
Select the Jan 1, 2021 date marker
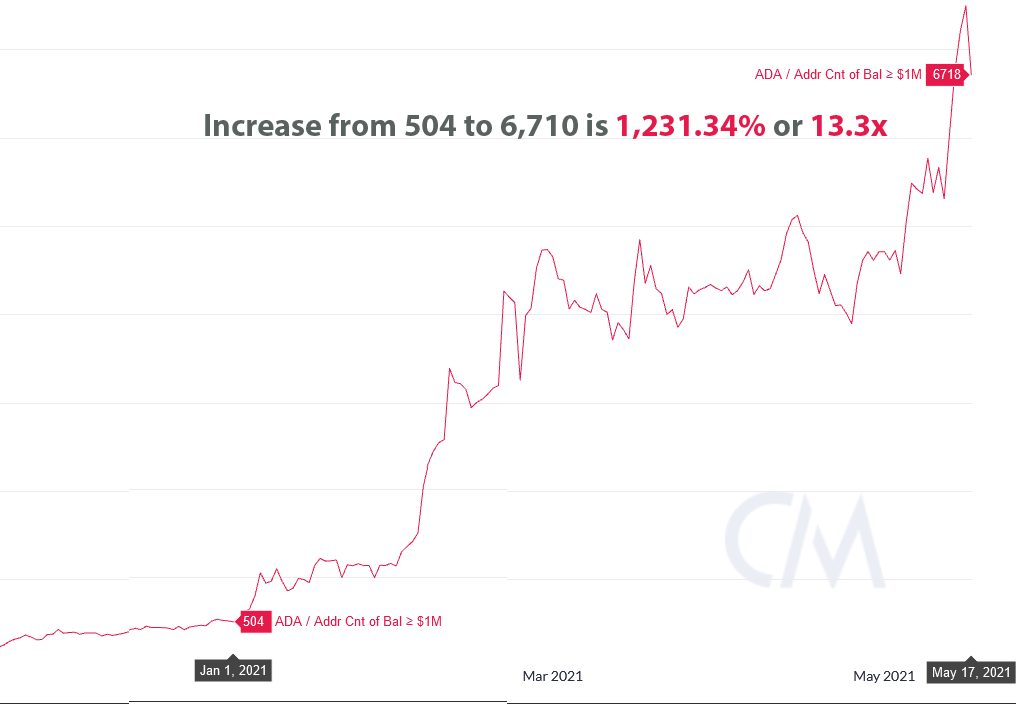(233, 670)
